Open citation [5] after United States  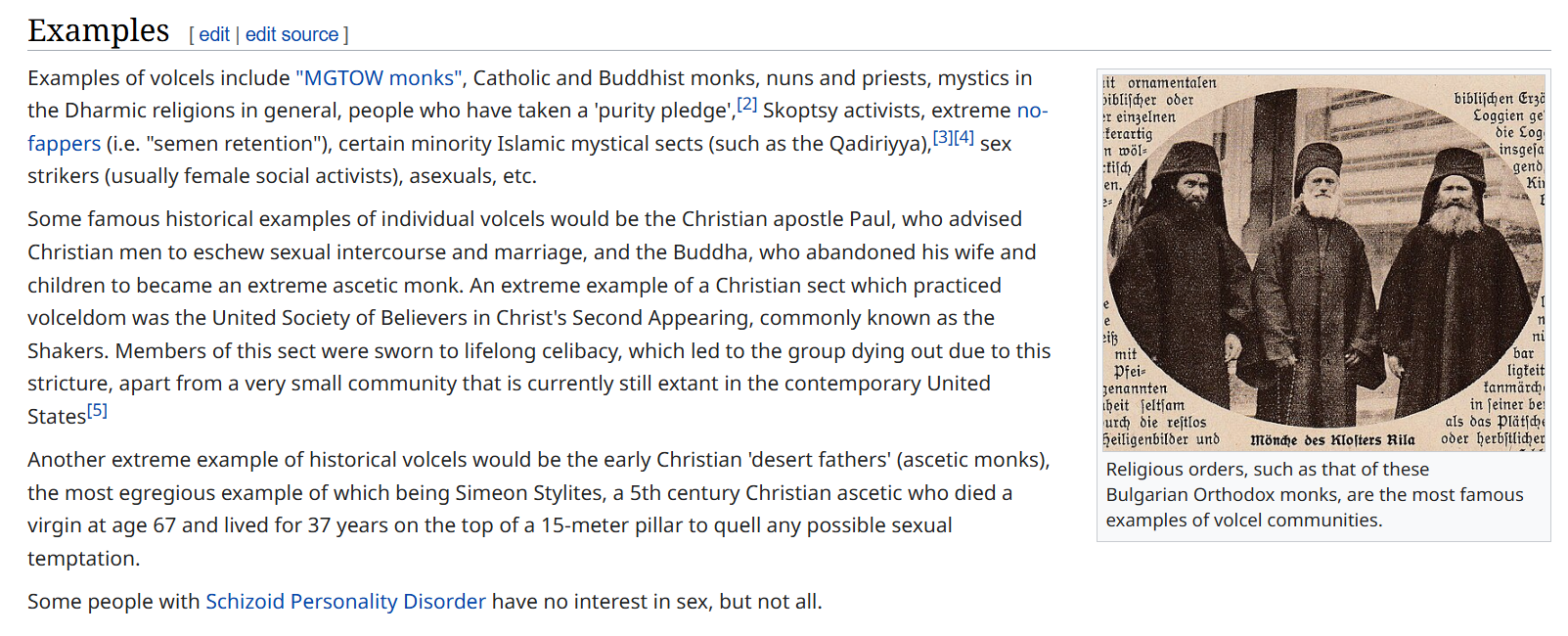97,410
